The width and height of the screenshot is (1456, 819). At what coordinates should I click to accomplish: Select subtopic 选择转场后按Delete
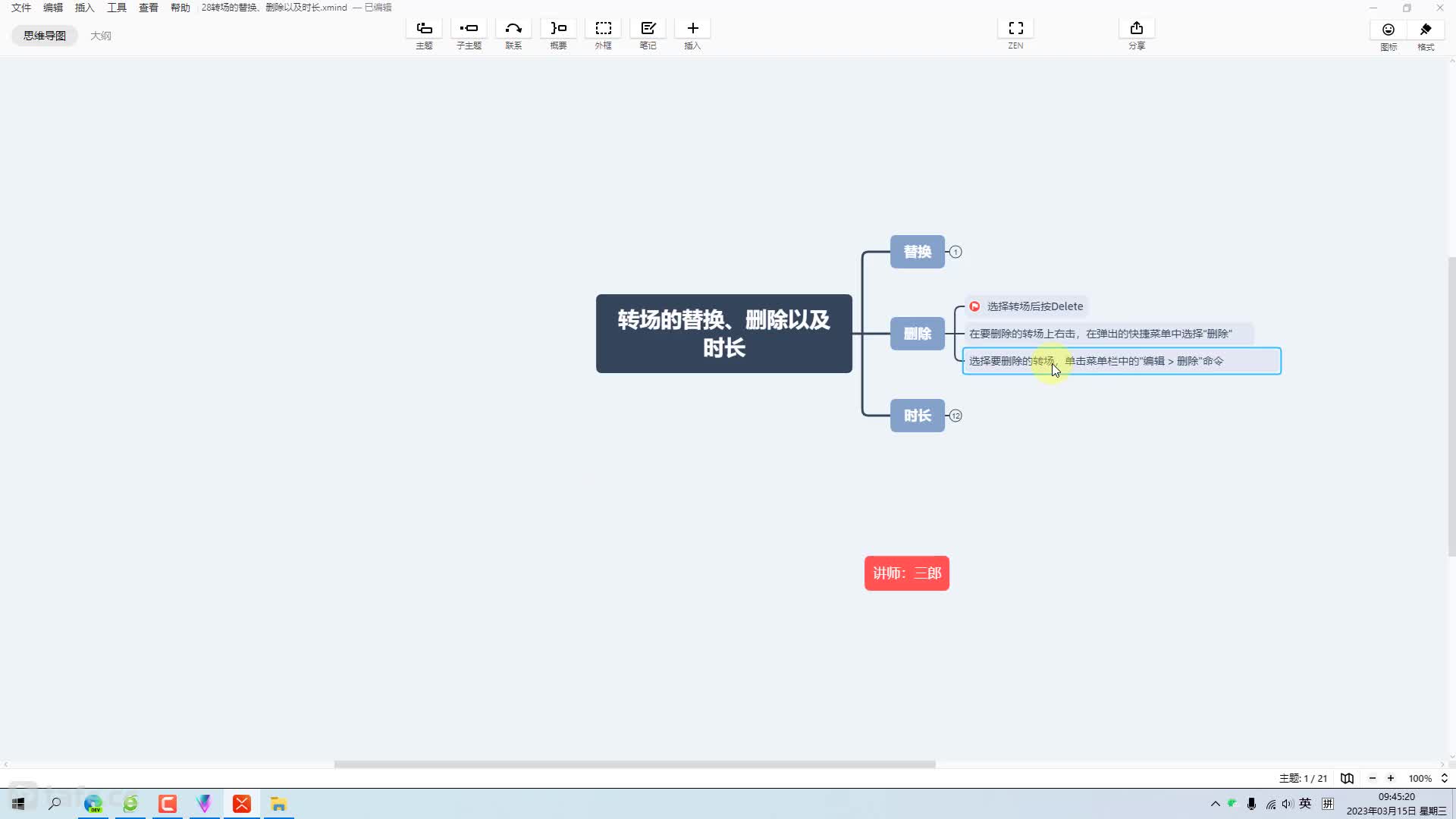pos(1027,306)
